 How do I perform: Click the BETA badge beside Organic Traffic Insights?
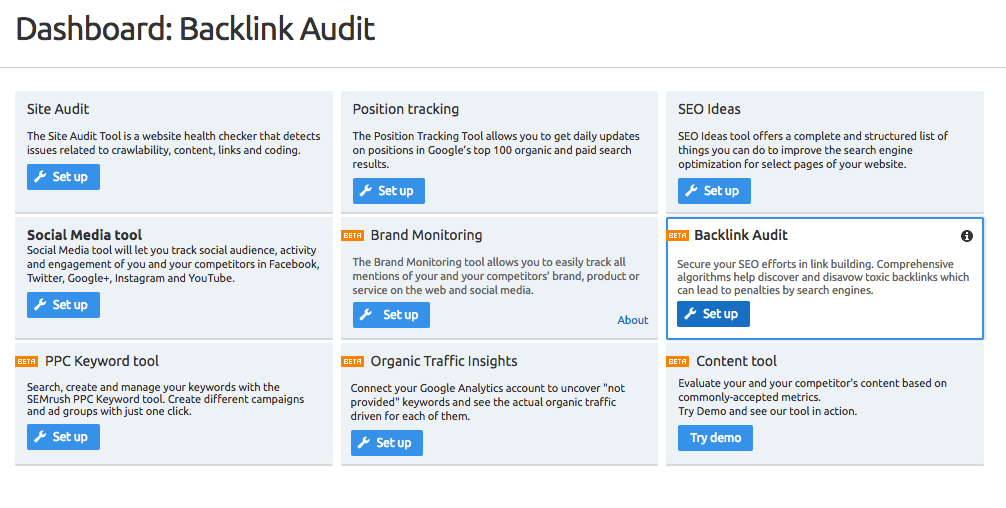click(353, 362)
